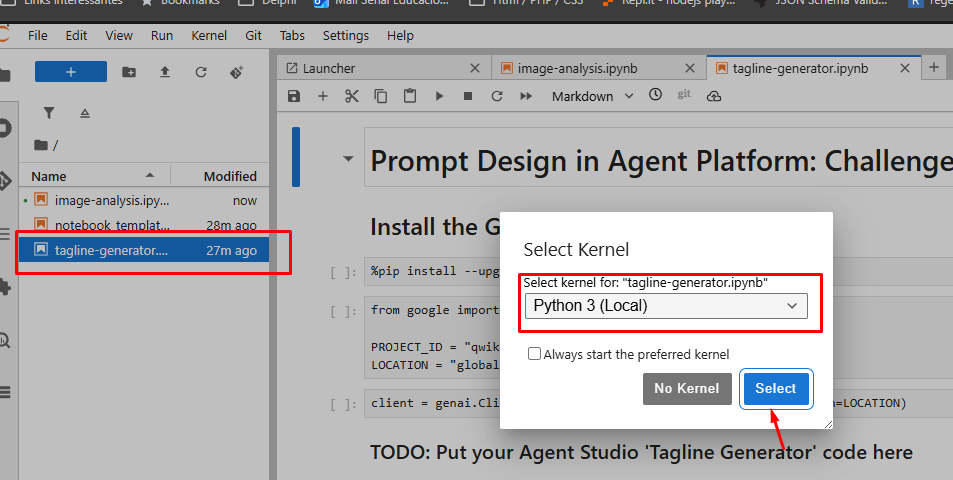Image resolution: width=953 pixels, height=480 pixels.
Task: Enable Always start the preferred kernel
Action: pyautogui.click(x=534, y=354)
